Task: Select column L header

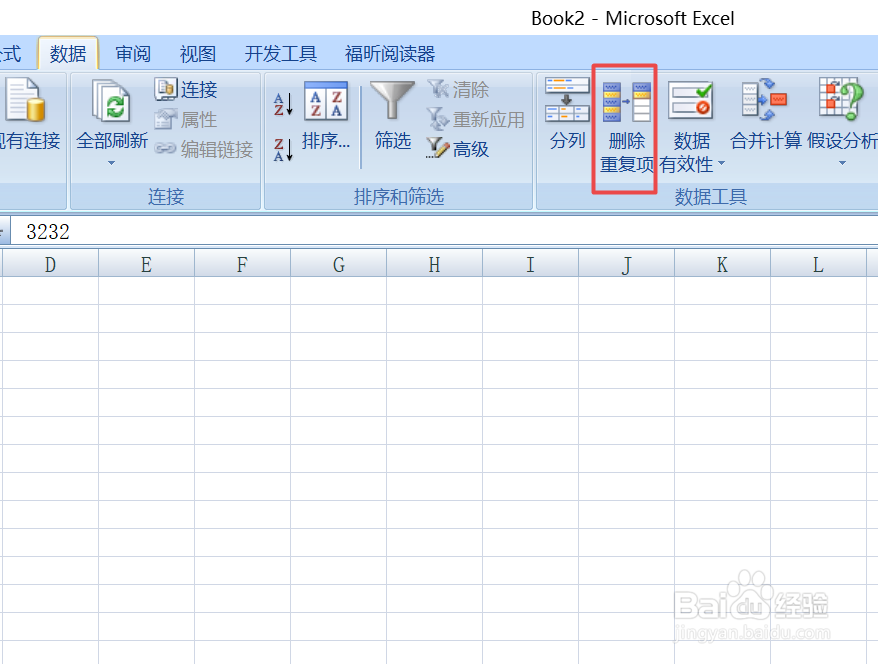Action: [x=819, y=264]
